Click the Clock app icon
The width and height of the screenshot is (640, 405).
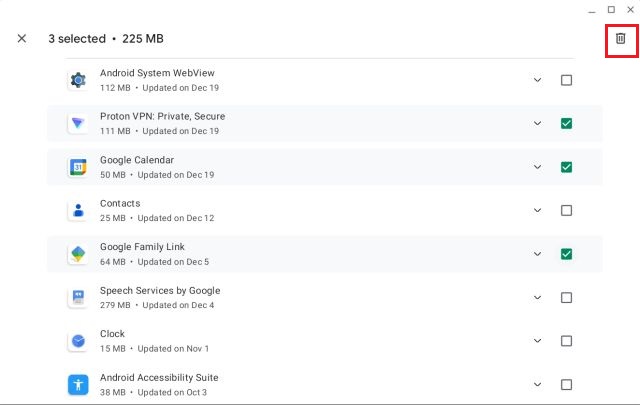click(x=78, y=341)
